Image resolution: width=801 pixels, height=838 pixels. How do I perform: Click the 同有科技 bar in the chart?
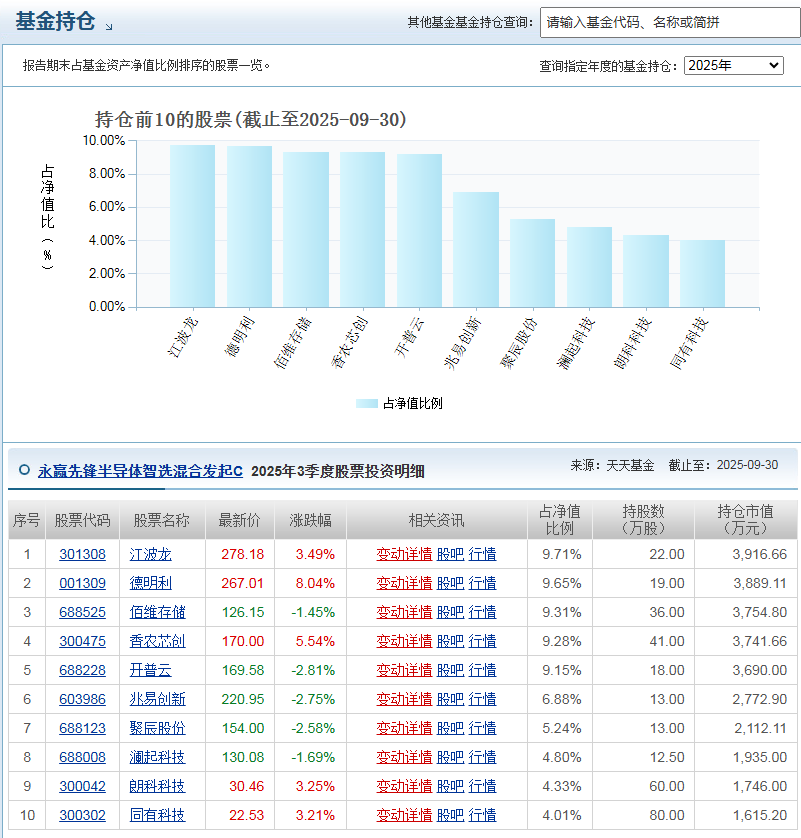703,274
